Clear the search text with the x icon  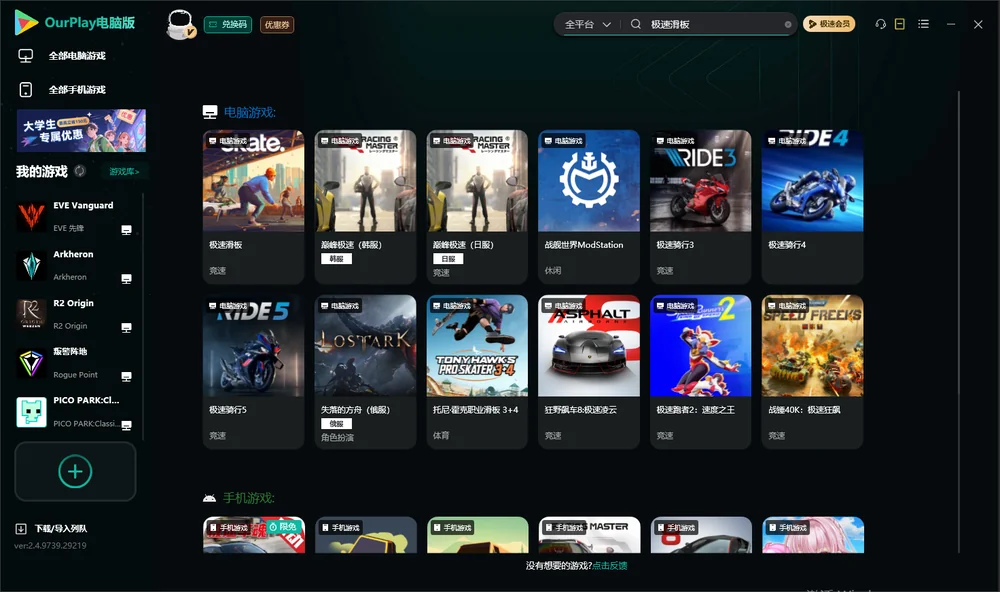point(788,24)
